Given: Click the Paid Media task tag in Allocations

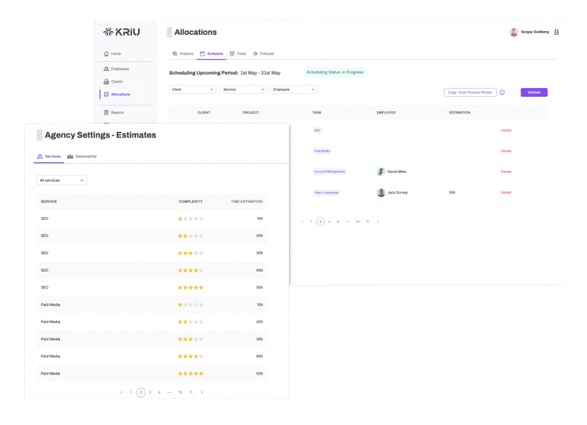Looking at the screenshot, I should click(x=322, y=151).
